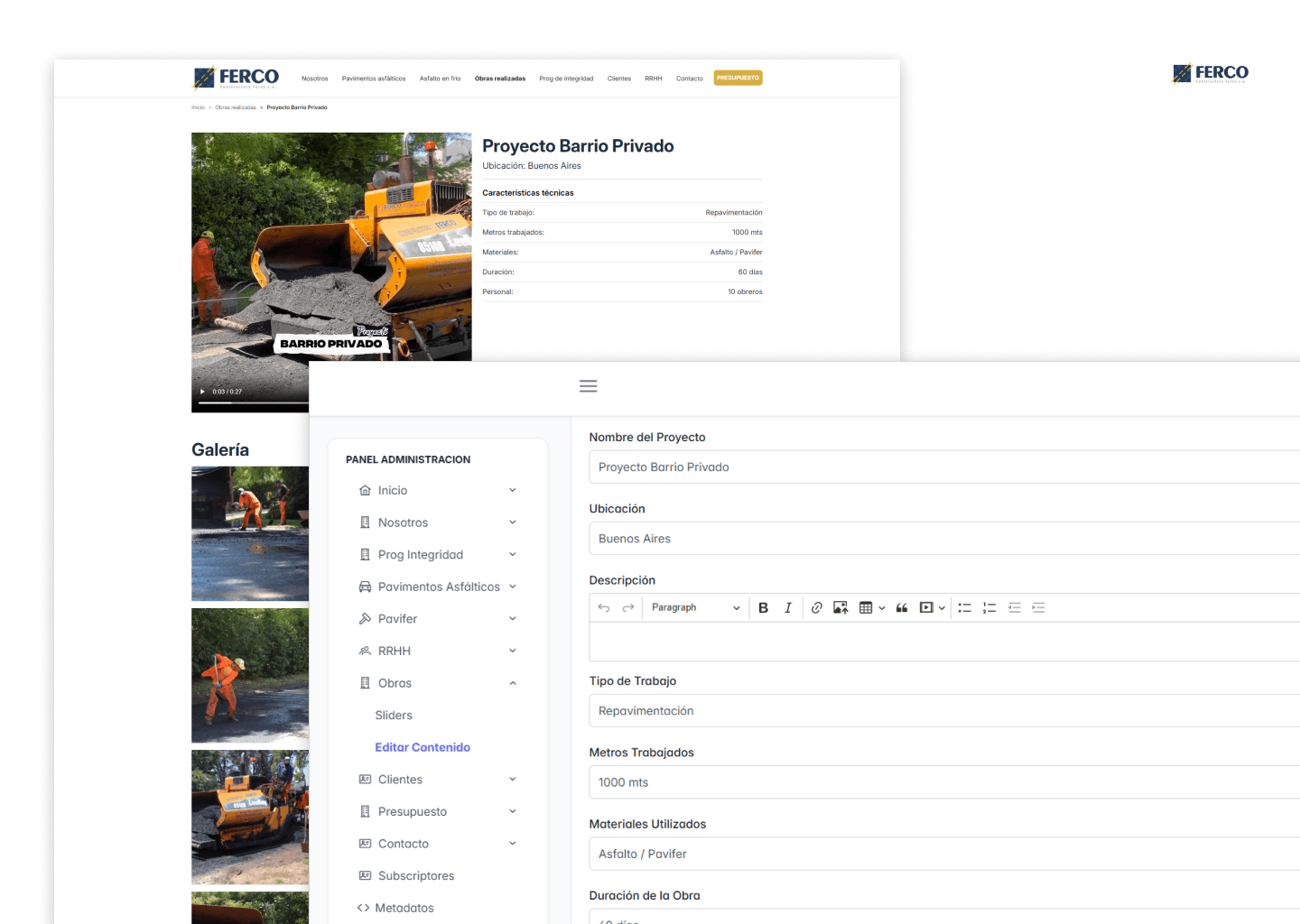
Task: Expand the Clientes menu chevron
Action: coord(513,779)
